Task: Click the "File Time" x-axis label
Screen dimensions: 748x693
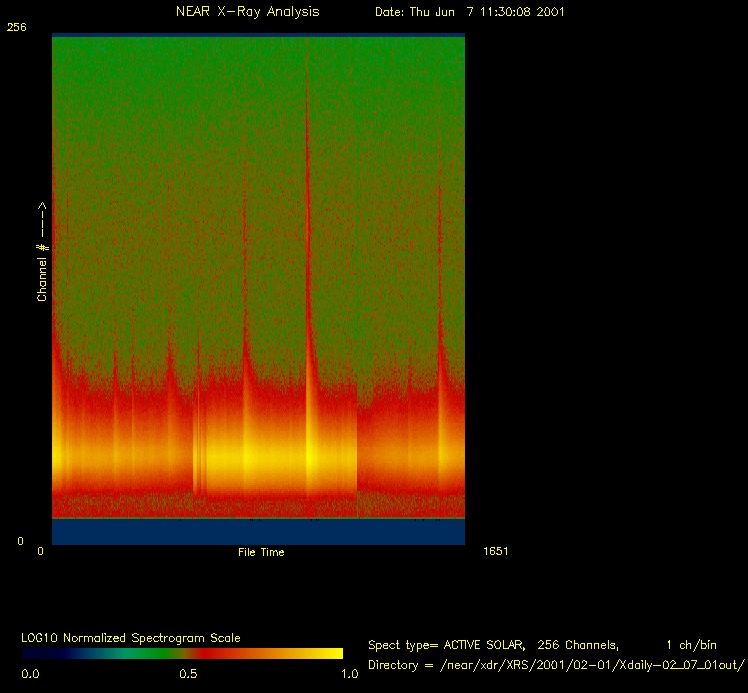Action: pos(261,552)
